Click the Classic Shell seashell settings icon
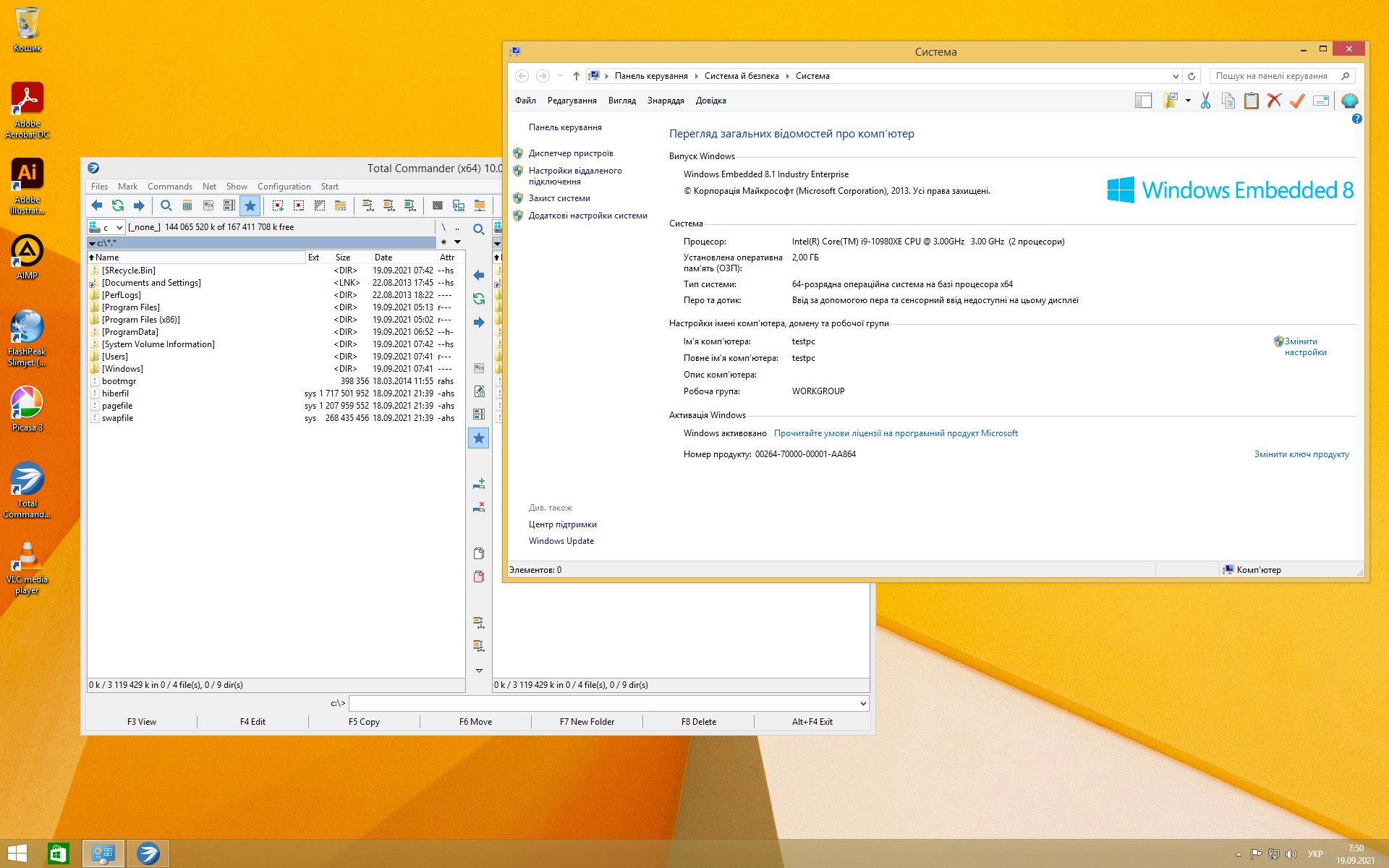 click(x=1349, y=101)
